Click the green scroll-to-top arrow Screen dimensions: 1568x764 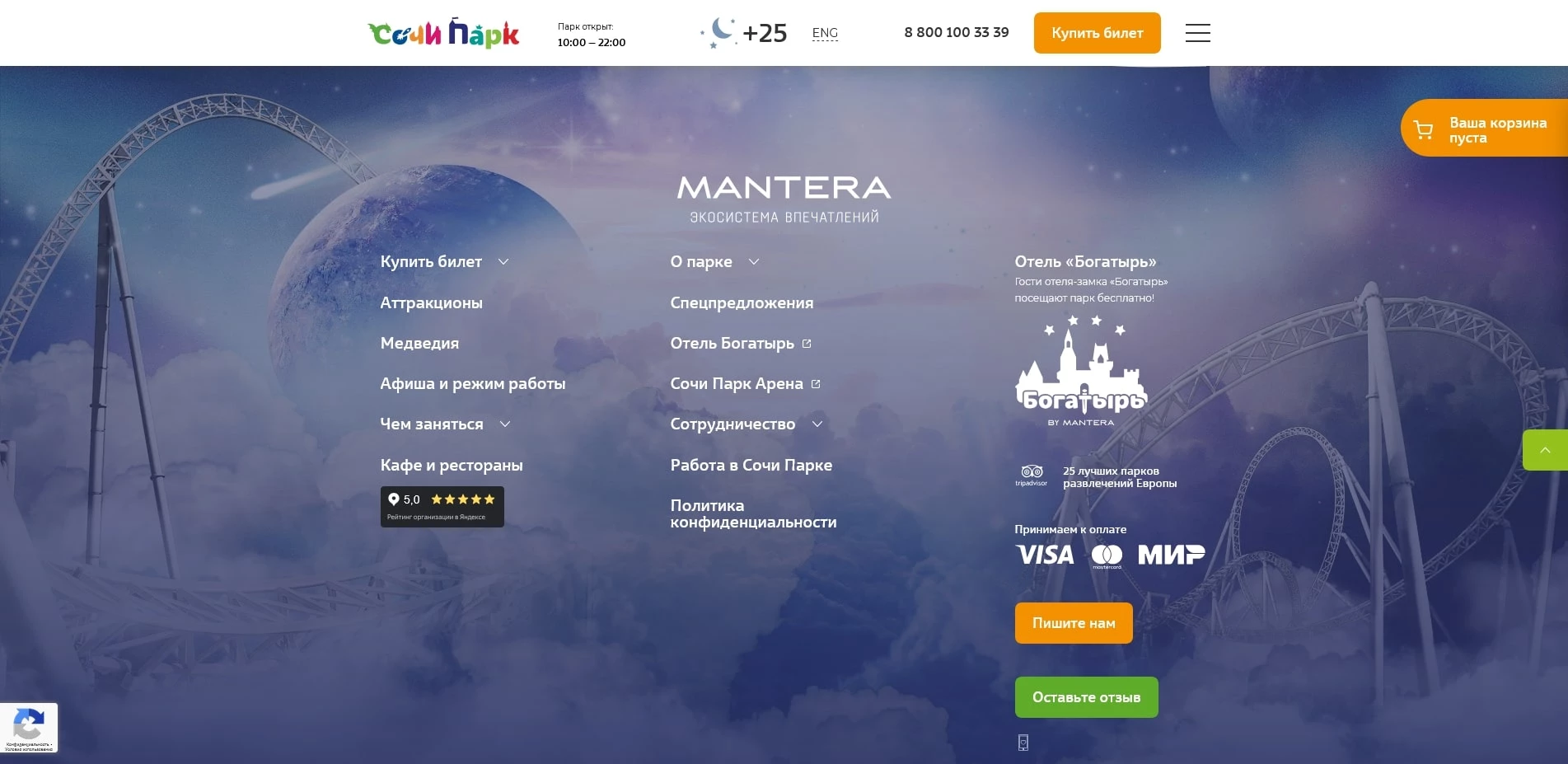[1545, 450]
